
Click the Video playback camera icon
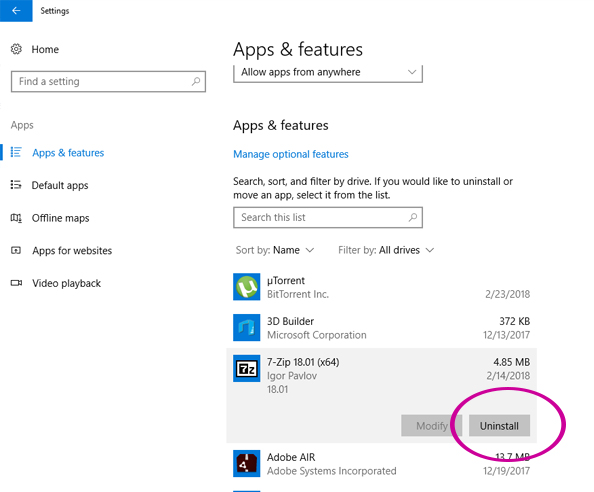point(16,283)
